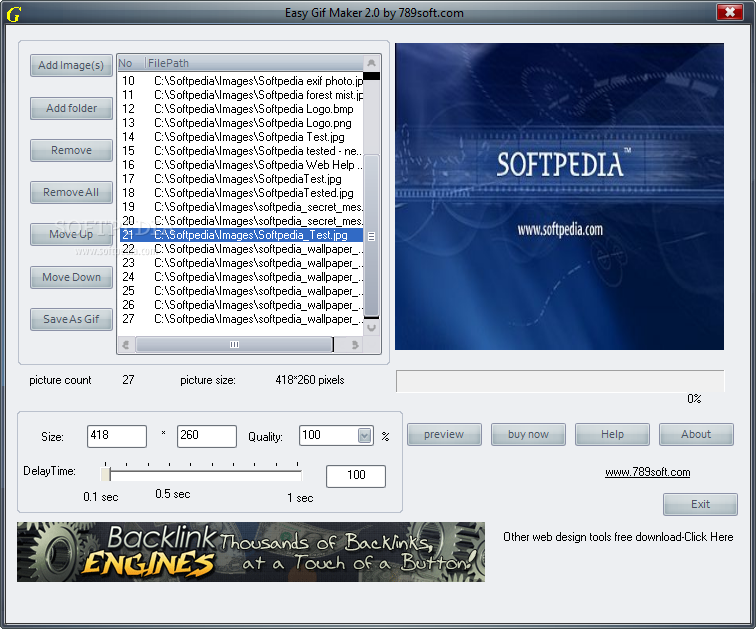Click the Move Down button
The width and height of the screenshot is (756, 629).
(71, 277)
